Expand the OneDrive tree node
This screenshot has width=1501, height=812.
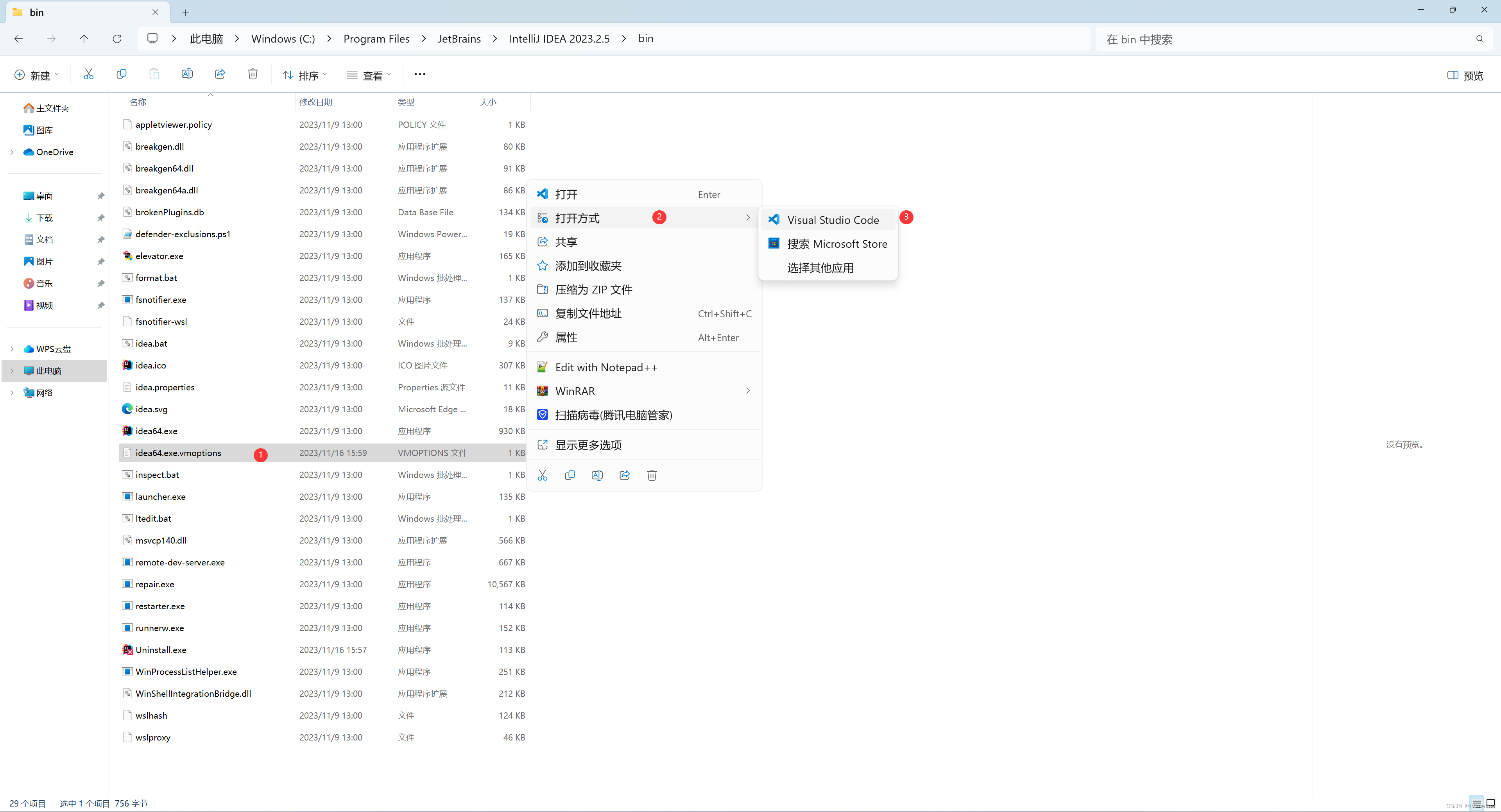click(x=12, y=152)
